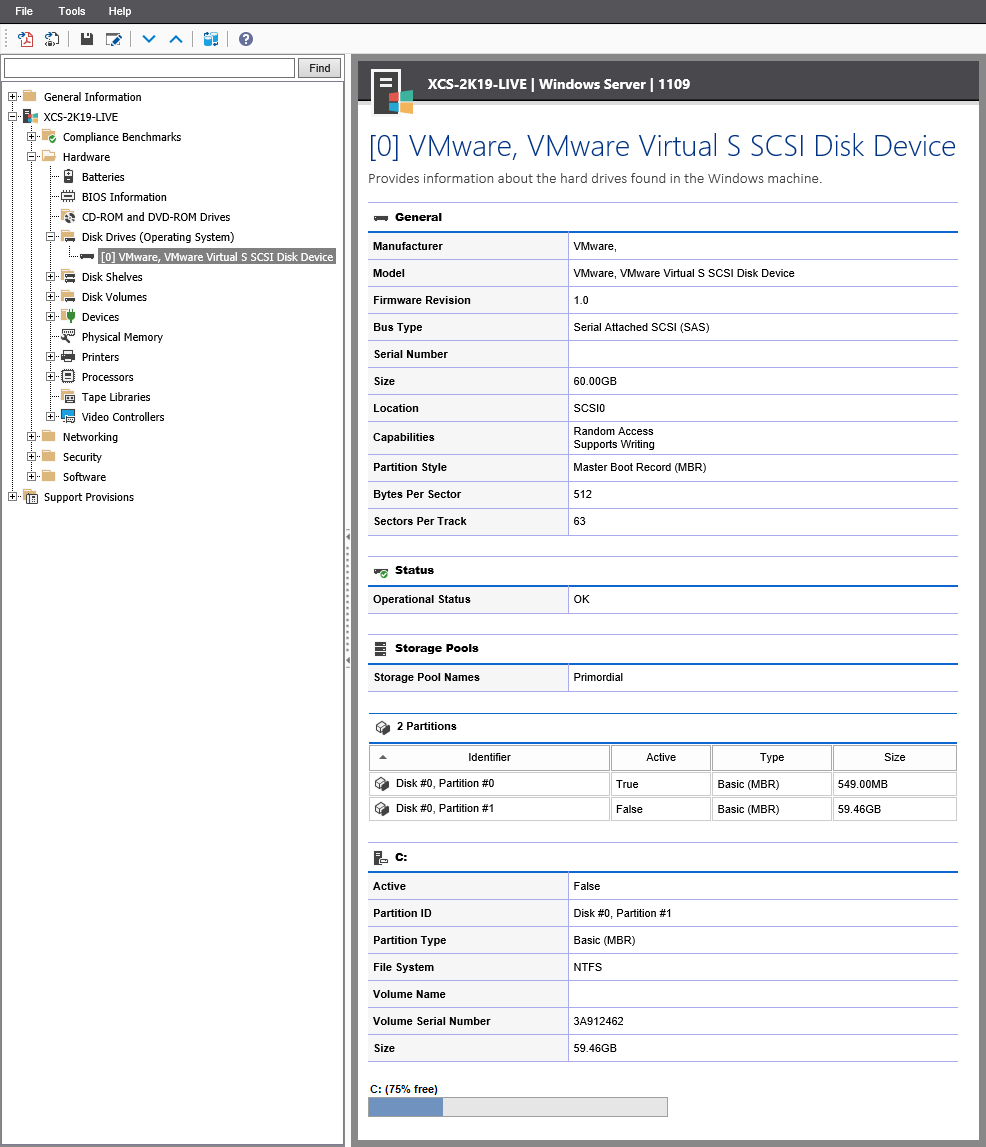The height and width of the screenshot is (1147, 986).
Task: Sort partitions by Type column header
Action: (772, 757)
